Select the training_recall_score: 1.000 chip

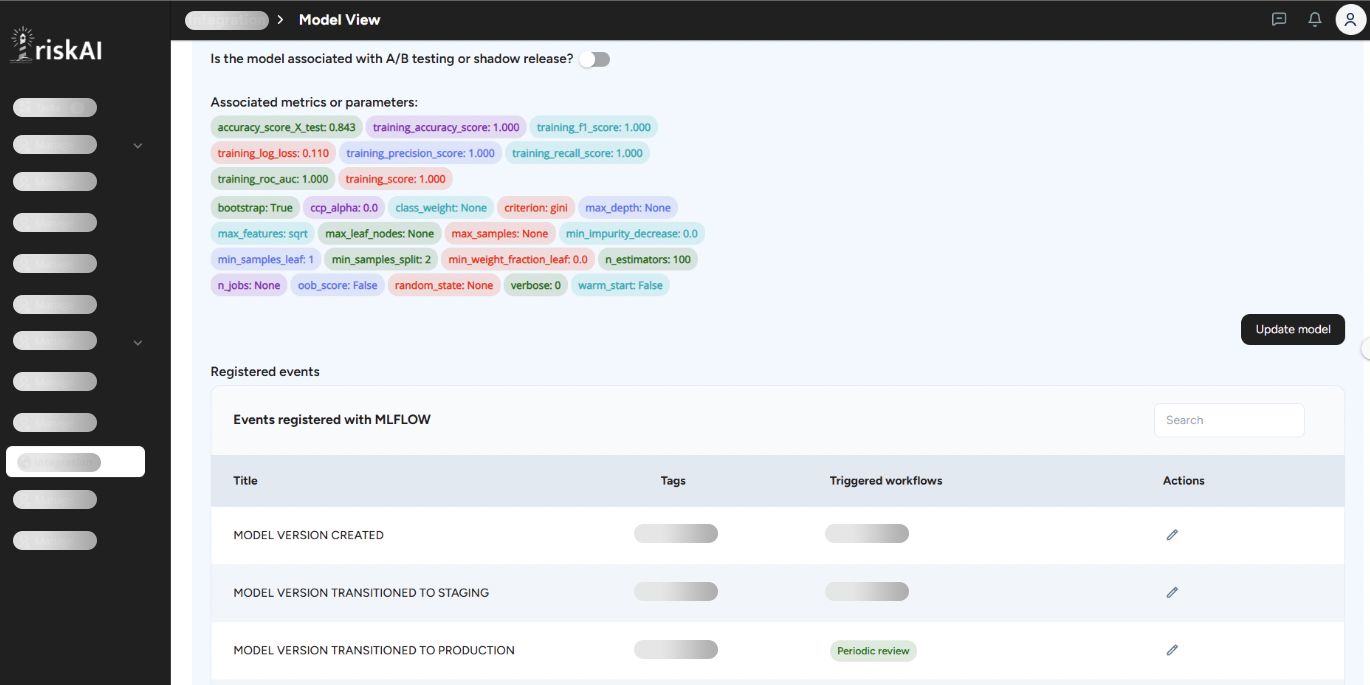[x=577, y=153]
